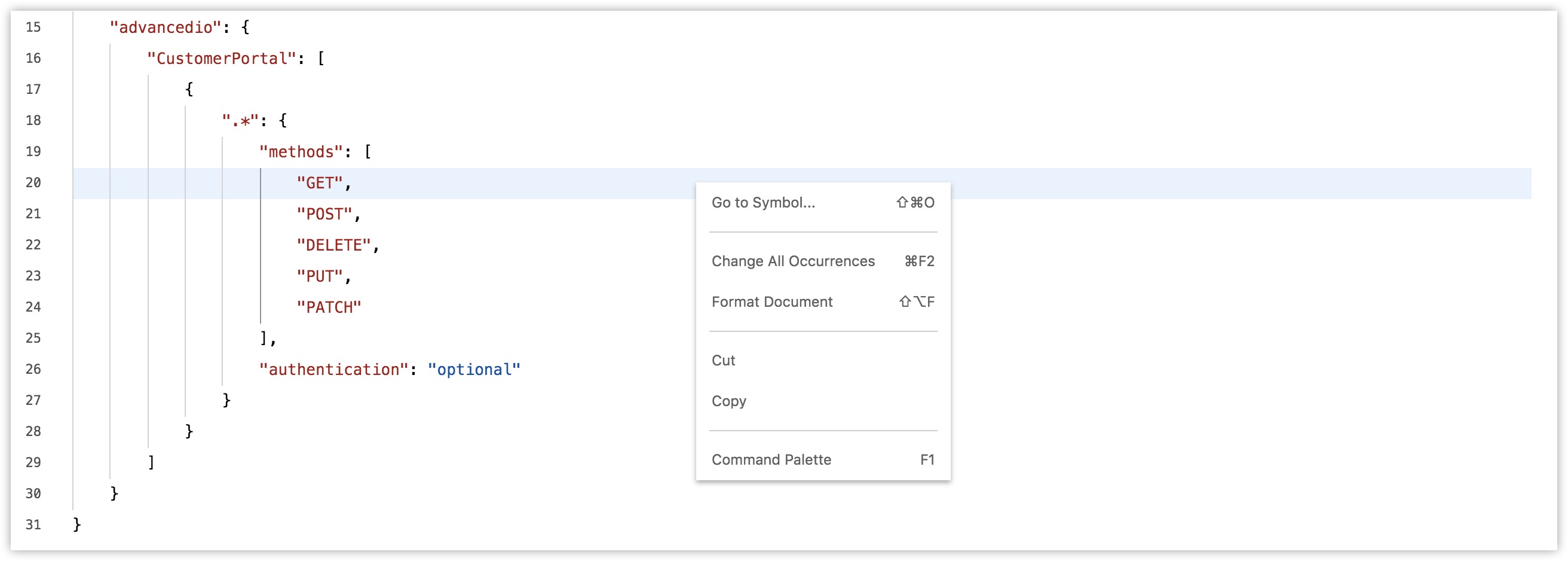Screen dimensions: 1568x561
Task: Click the opening brace on line 17
Action: 189,90
